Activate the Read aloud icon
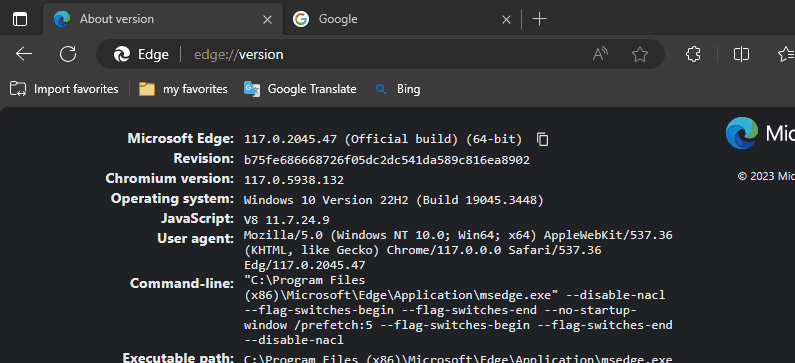 pos(600,54)
